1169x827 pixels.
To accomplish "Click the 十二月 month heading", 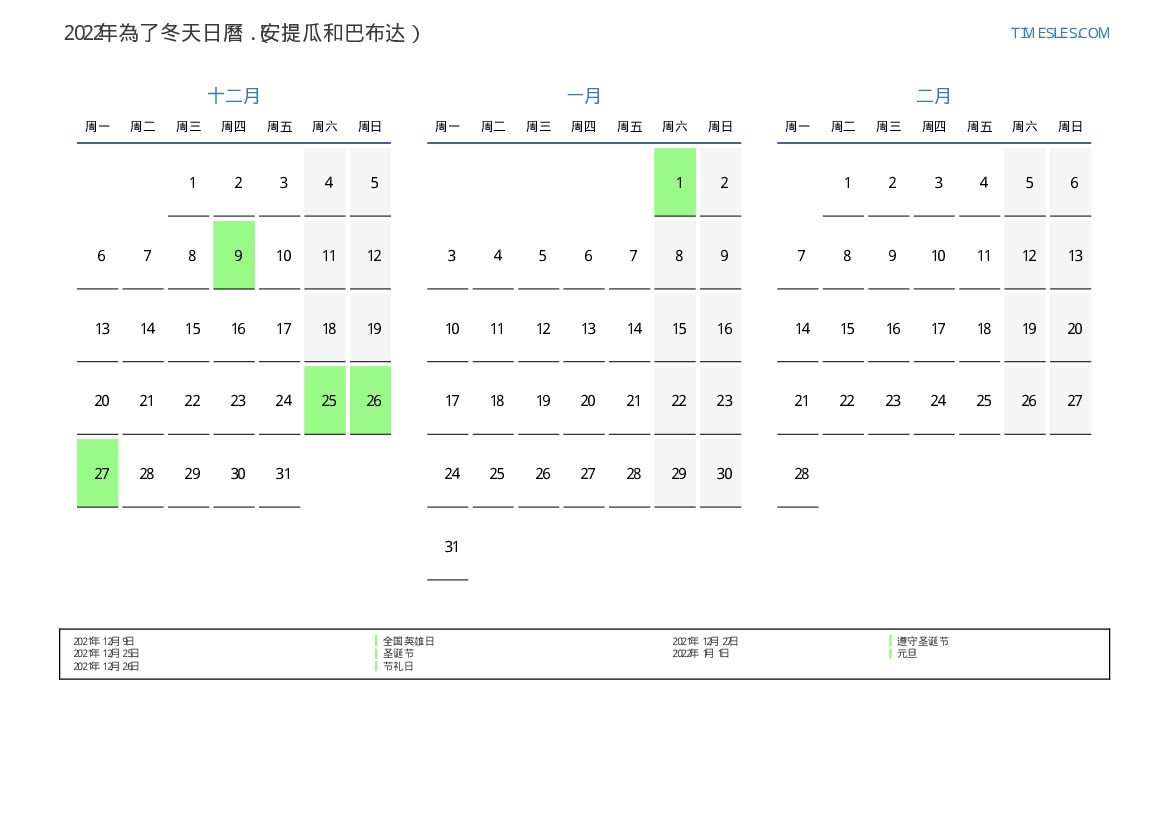I will click(234, 96).
